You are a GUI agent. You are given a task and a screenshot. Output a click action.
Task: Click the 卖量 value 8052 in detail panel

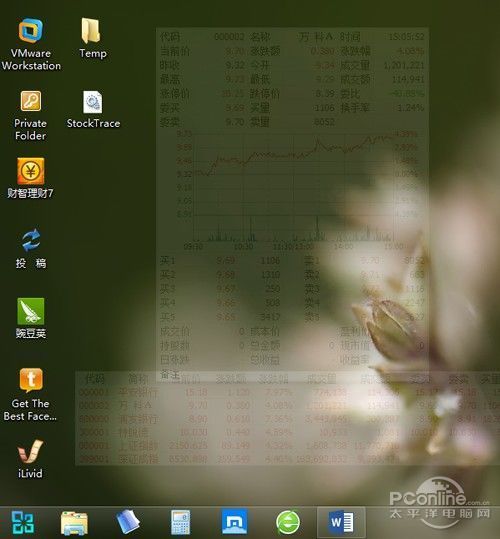point(324,122)
